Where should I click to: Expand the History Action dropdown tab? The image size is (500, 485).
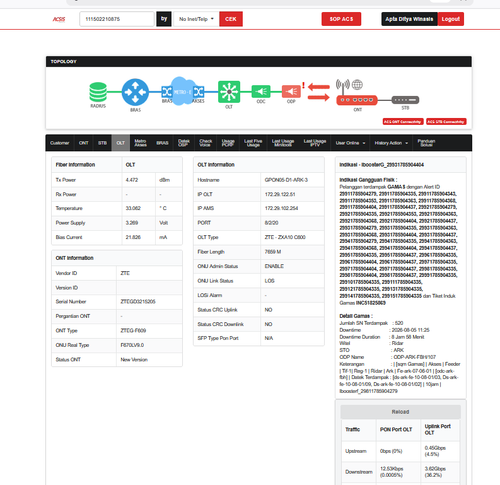[x=391, y=143]
